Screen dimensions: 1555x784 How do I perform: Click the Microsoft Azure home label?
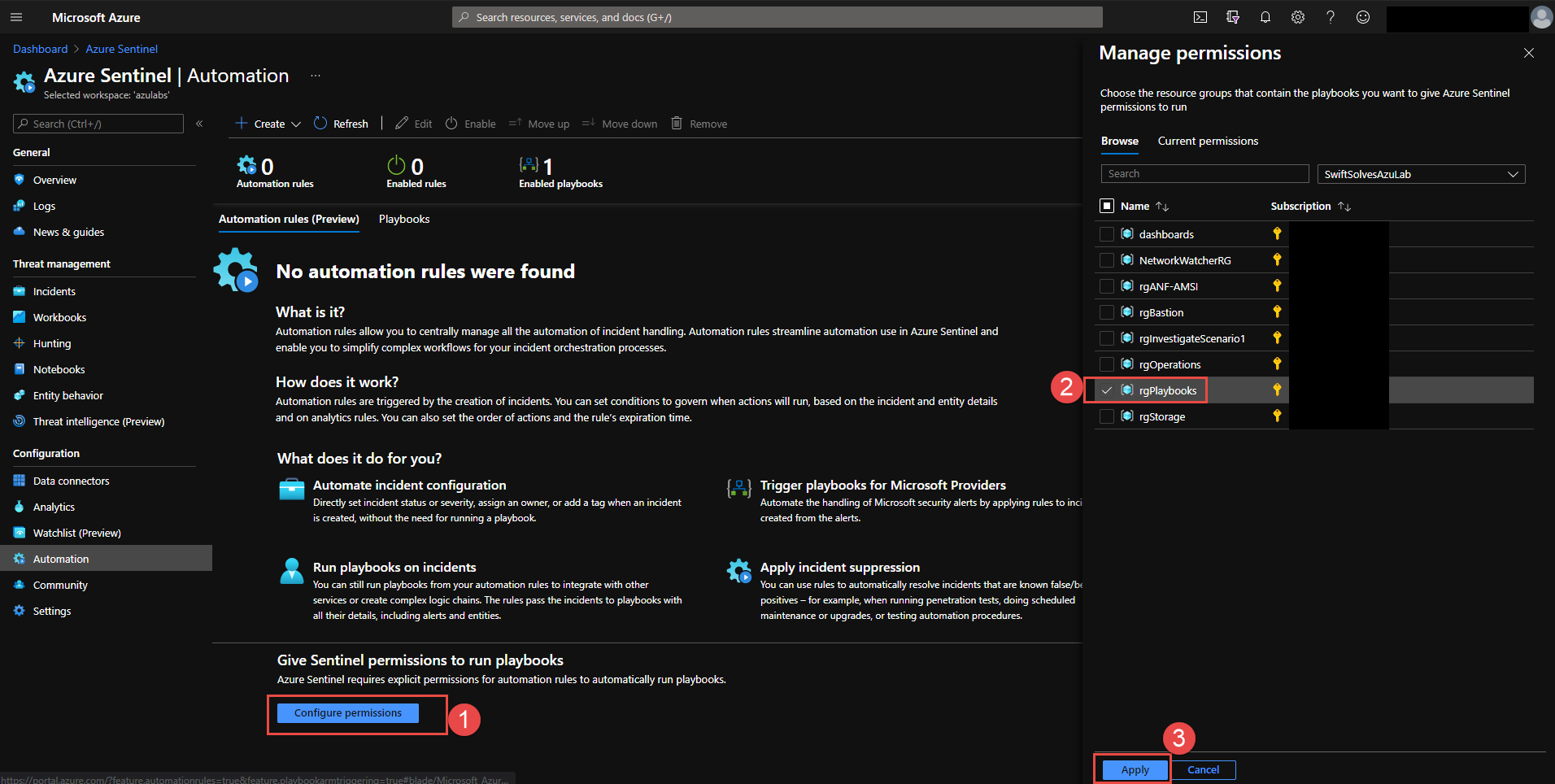[96, 17]
